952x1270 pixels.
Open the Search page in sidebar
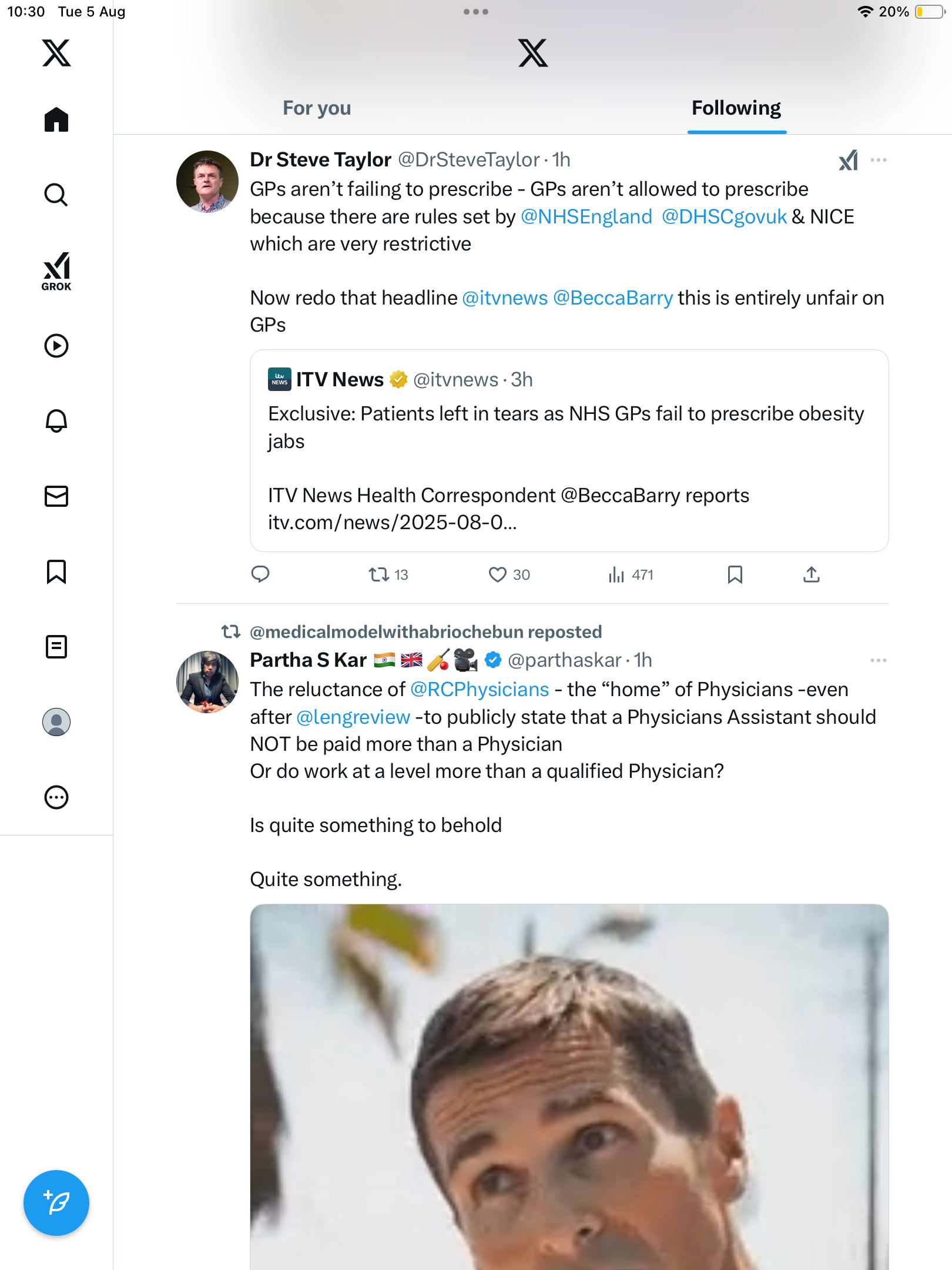(x=56, y=195)
